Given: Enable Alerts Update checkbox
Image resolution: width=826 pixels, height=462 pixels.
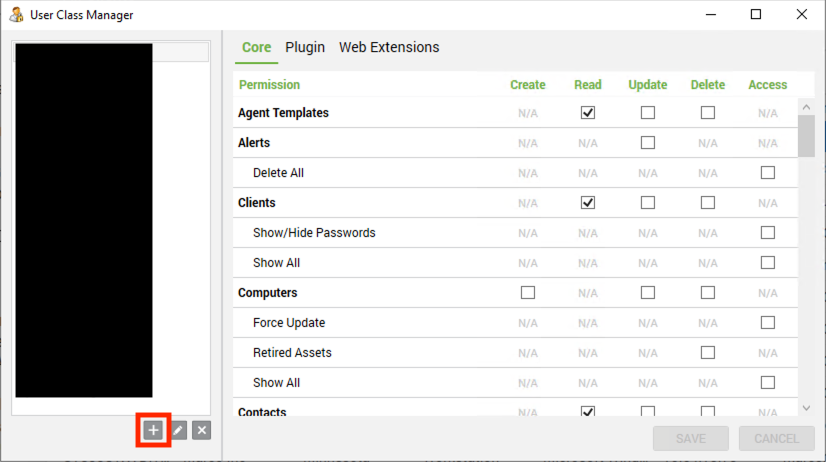Looking at the screenshot, I should point(648,143).
